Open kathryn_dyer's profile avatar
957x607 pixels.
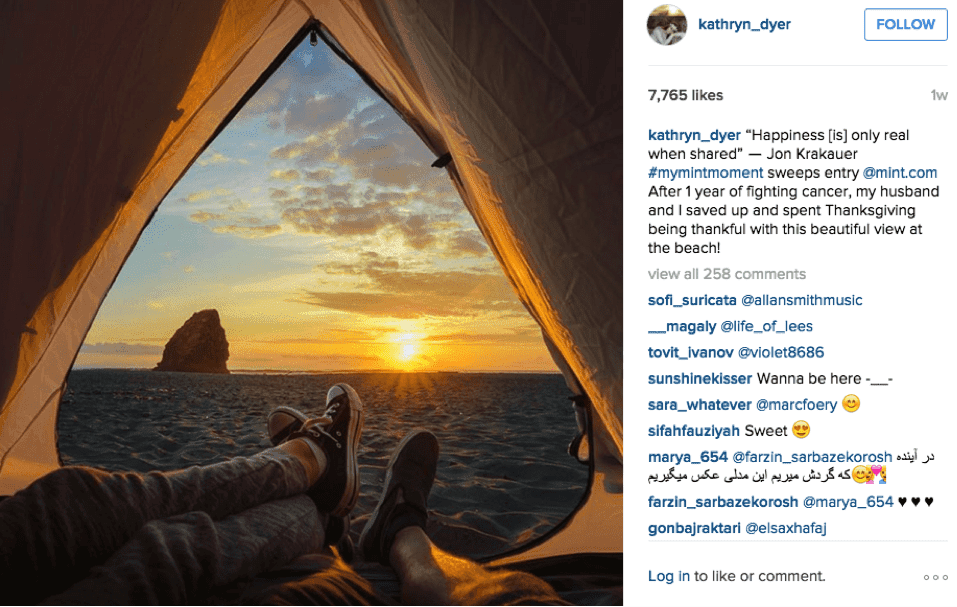(666, 25)
